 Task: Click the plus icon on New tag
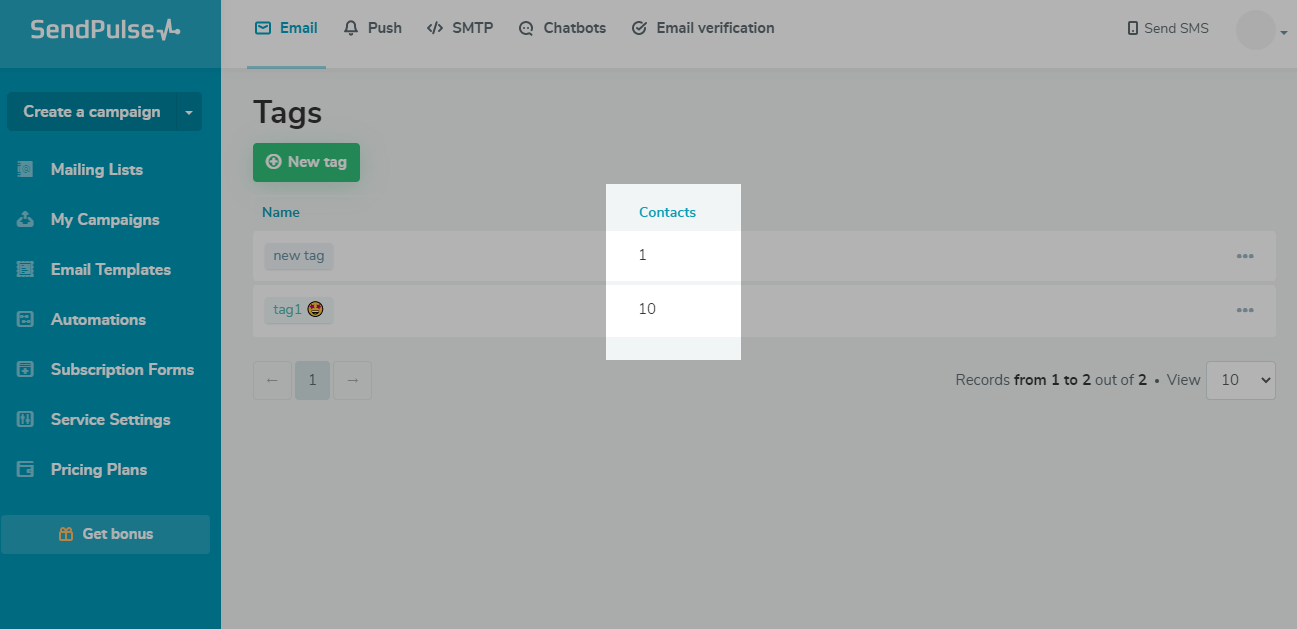coord(273,162)
